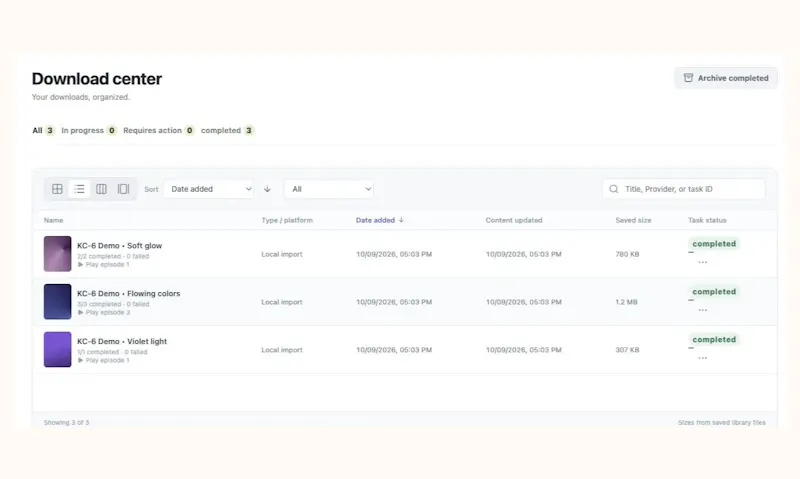Open more options for Violet light row
The width and height of the screenshot is (800, 479).
tap(703, 358)
